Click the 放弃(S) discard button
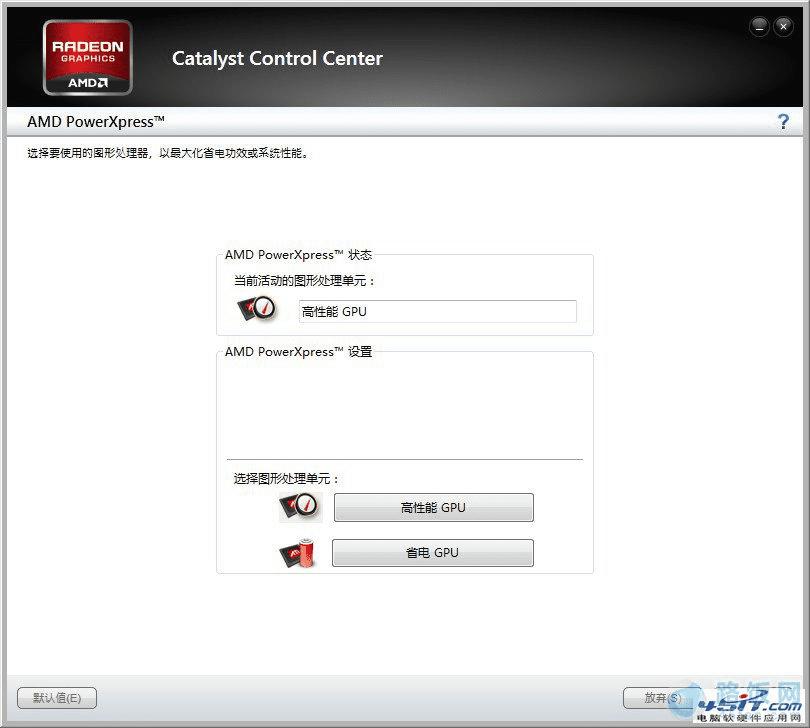Viewport: 810px width, 728px height. coord(662,698)
